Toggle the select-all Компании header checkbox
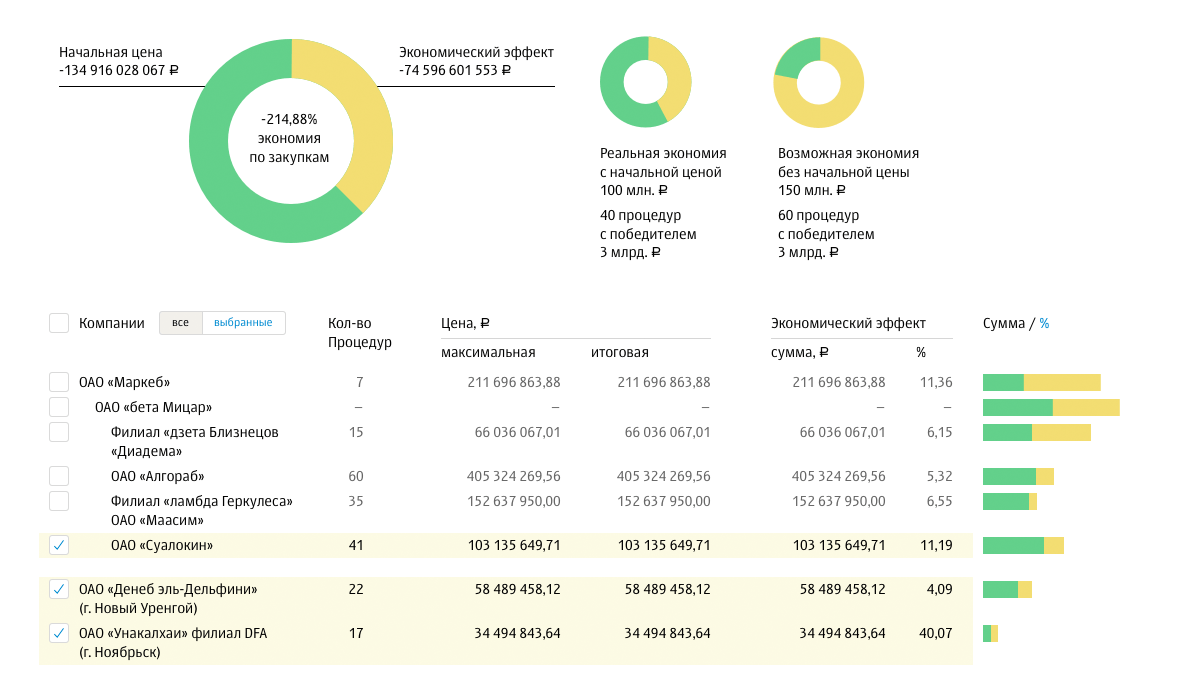The image size is (1200, 680). click(x=59, y=323)
